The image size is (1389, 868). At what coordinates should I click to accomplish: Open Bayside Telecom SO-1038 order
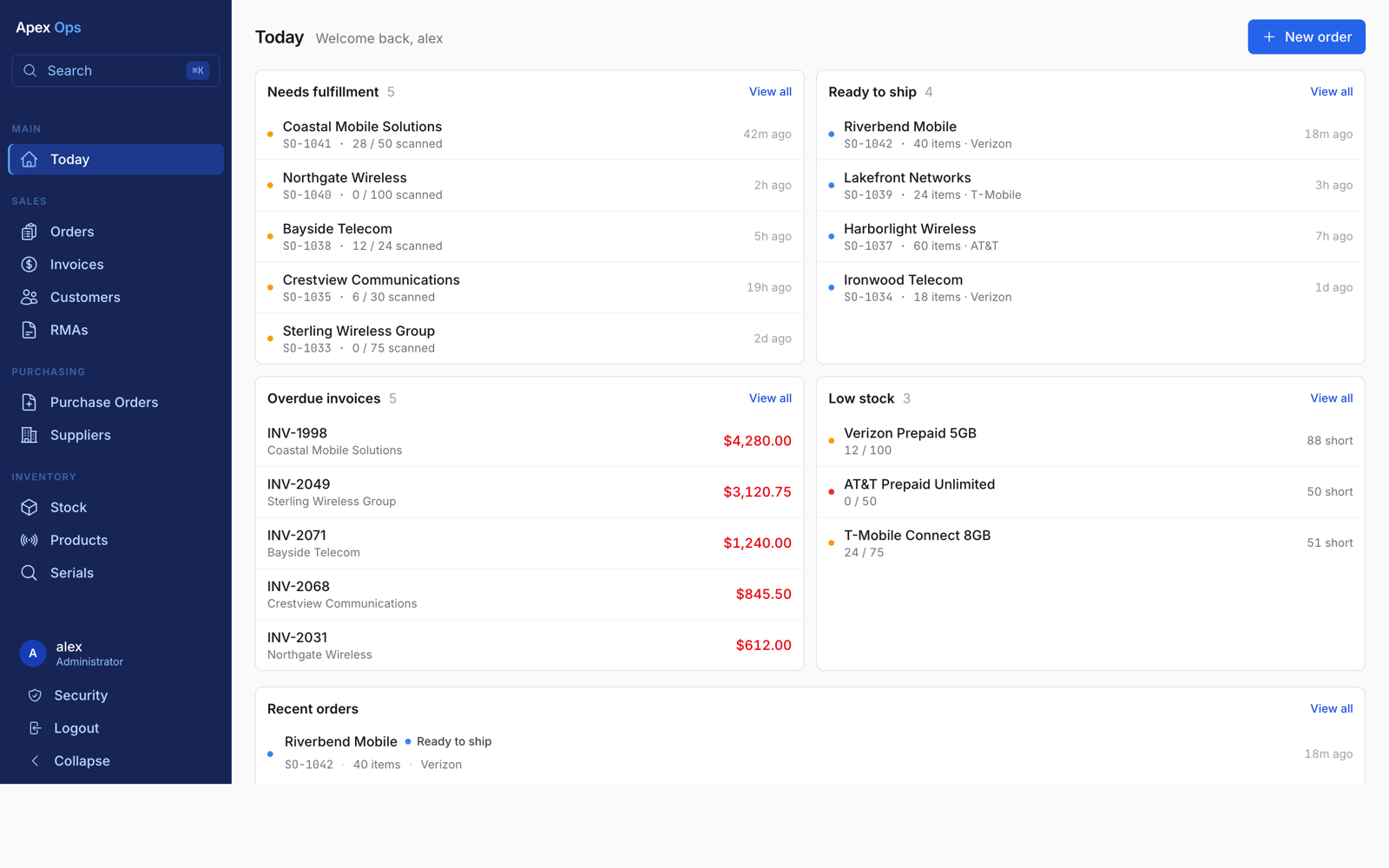pos(530,237)
